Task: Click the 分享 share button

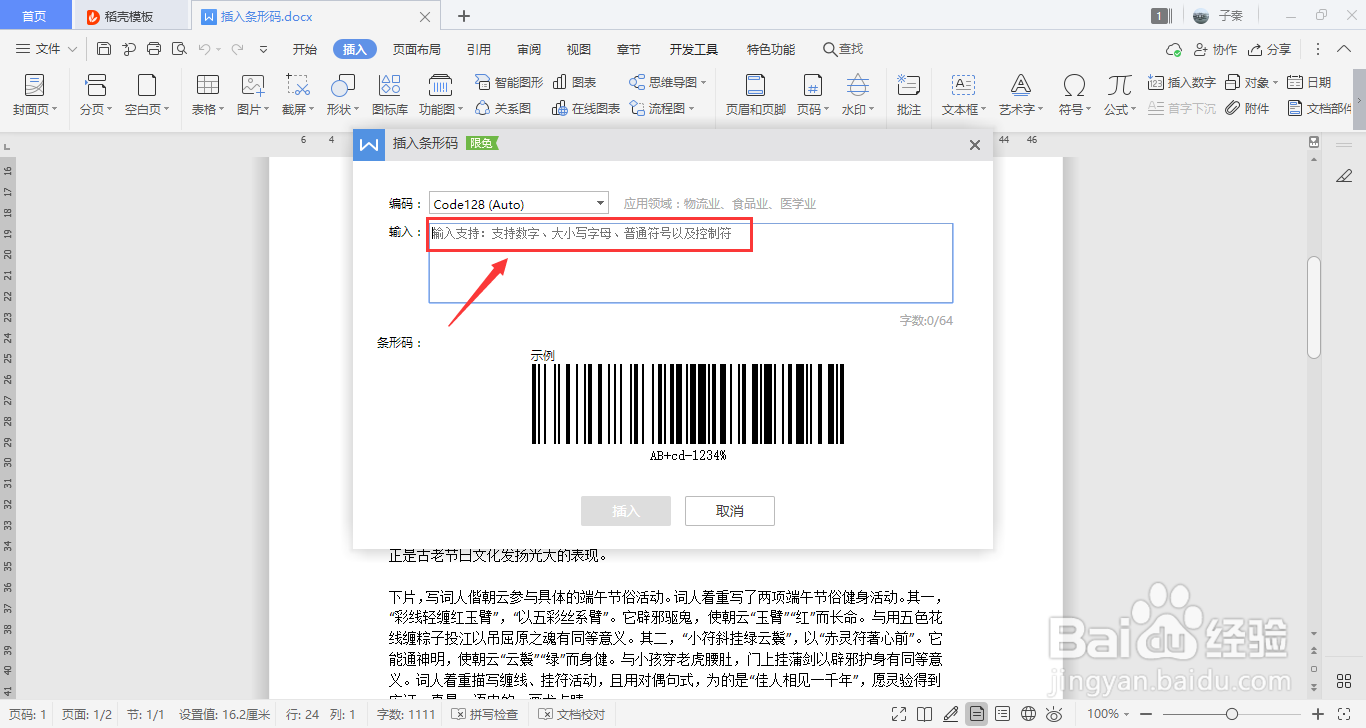Action: (1268, 49)
